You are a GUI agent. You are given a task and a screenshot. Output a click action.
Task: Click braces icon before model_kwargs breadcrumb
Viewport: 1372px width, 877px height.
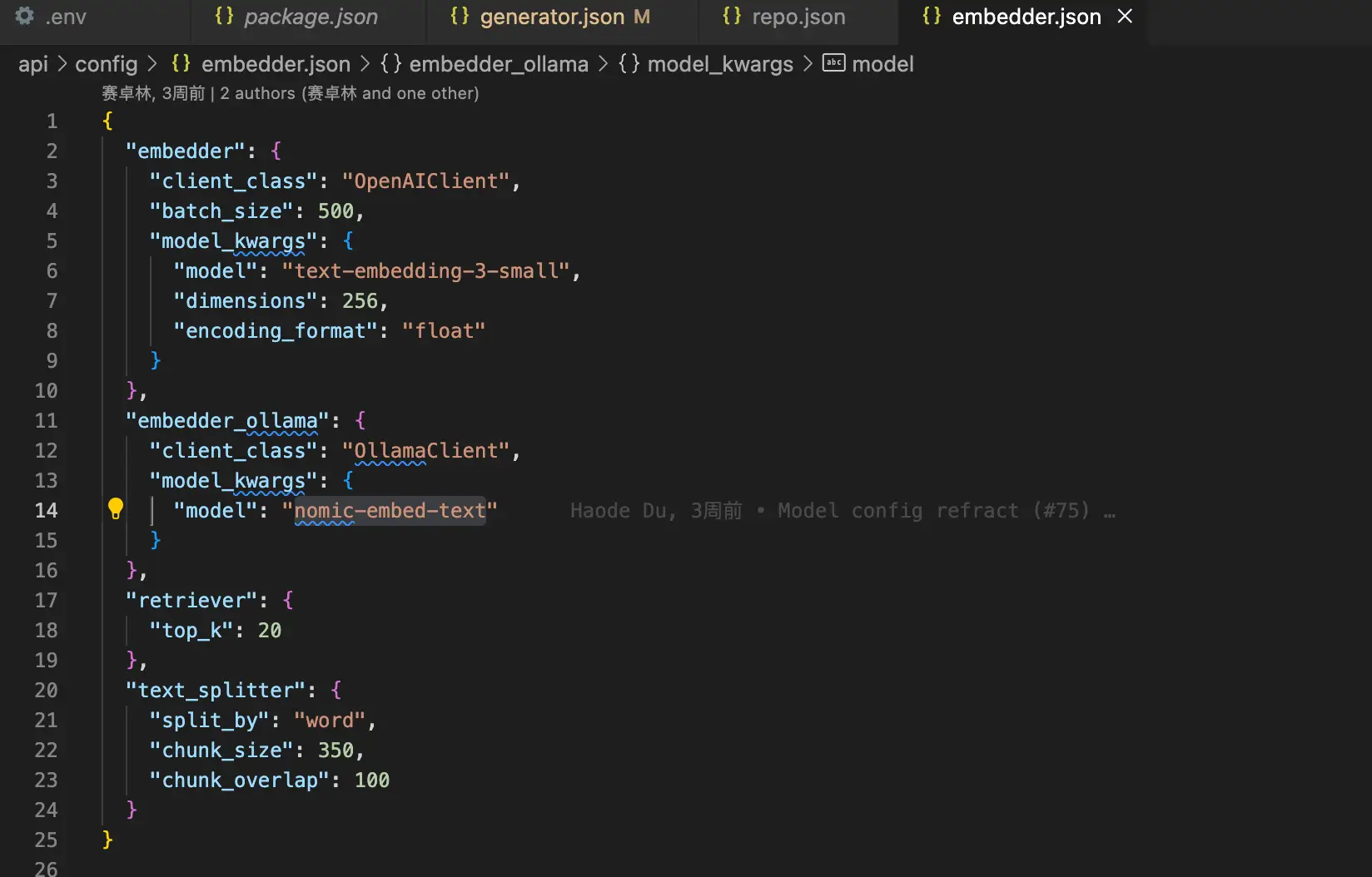click(629, 63)
